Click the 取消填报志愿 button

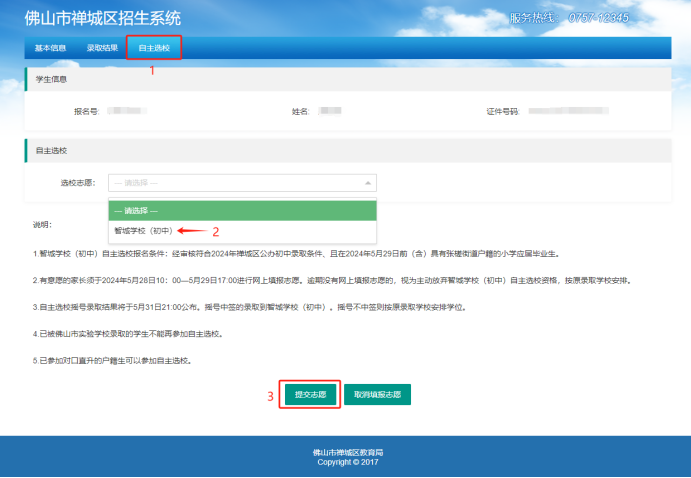(x=377, y=394)
